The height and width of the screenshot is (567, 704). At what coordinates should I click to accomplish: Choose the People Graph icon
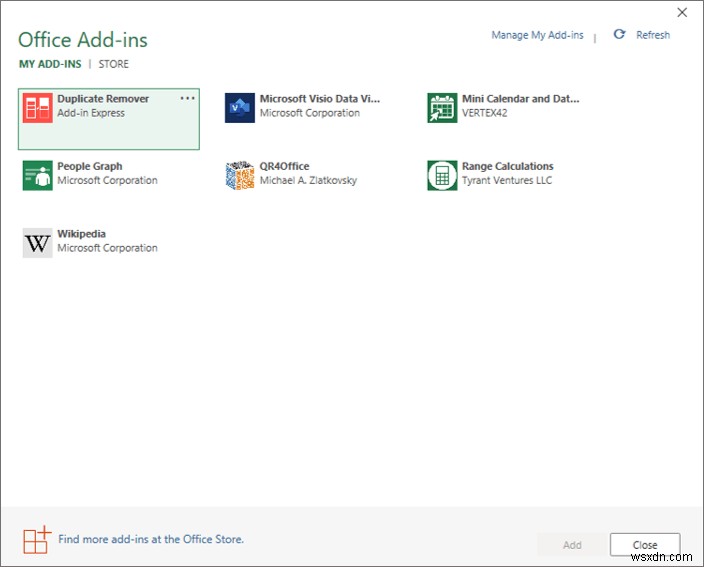[x=38, y=175]
